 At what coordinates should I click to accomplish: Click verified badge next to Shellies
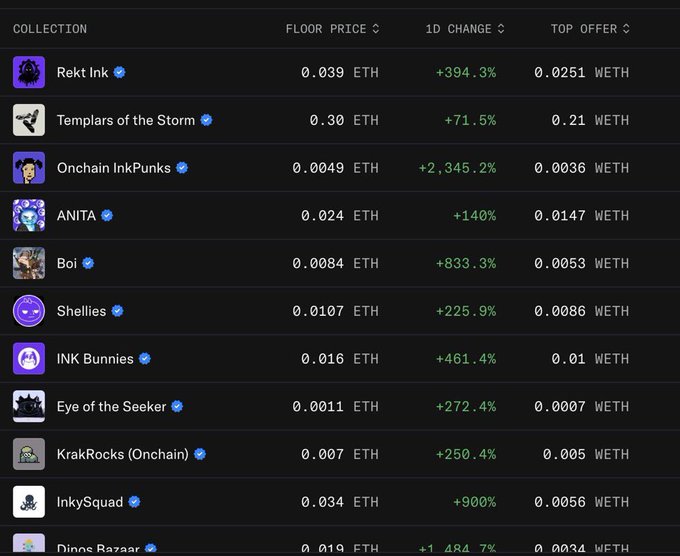[118, 311]
